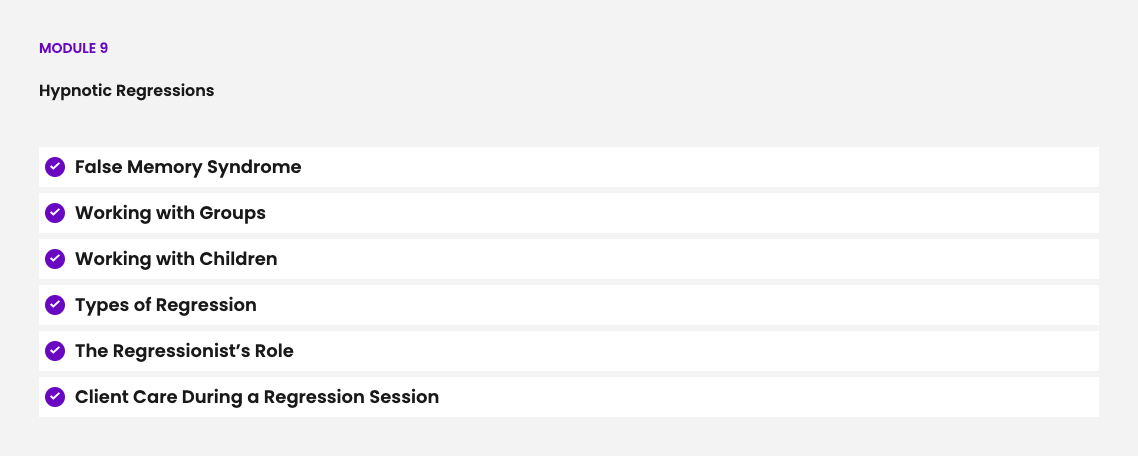
Task: Select The Regressionist's Role lesson title
Action: point(184,351)
